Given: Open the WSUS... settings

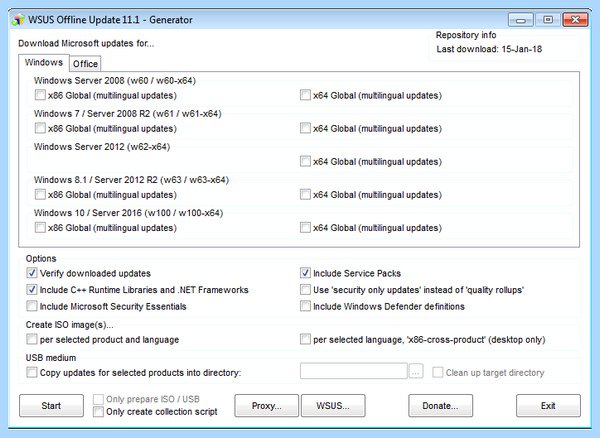Looking at the screenshot, I should point(333,405).
